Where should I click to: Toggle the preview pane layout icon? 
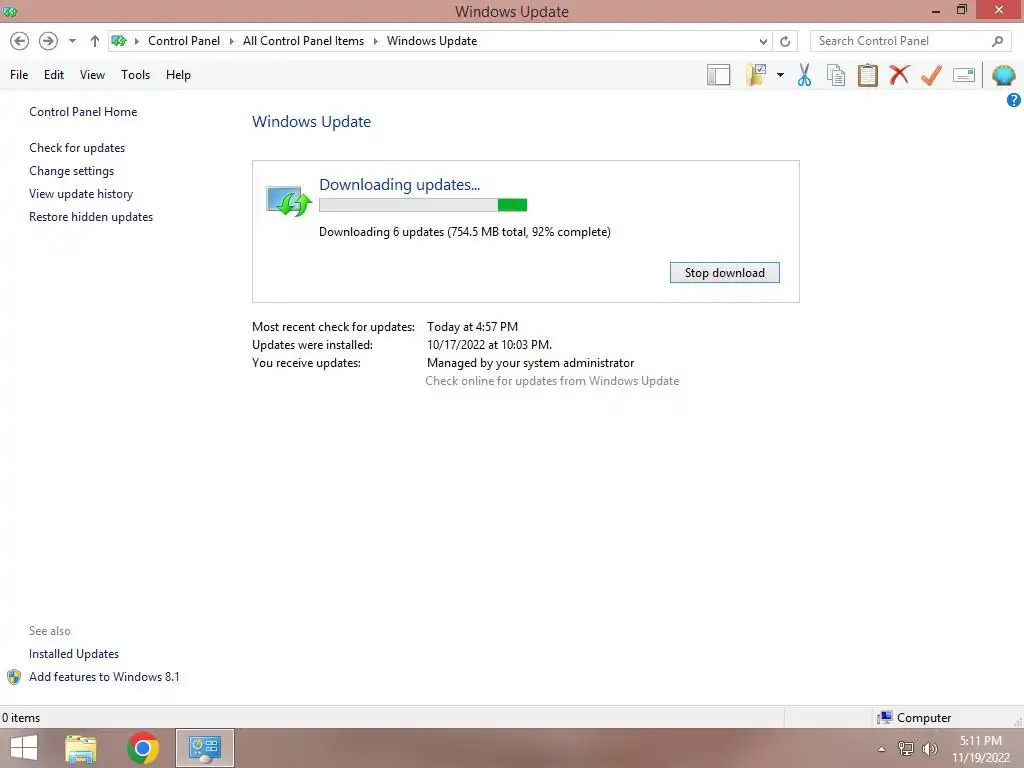[718, 75]
